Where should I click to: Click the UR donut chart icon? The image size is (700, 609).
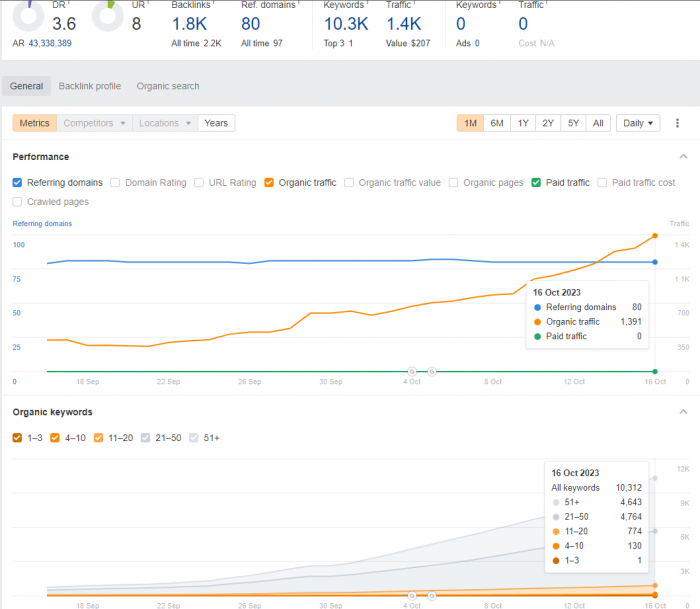108,12
